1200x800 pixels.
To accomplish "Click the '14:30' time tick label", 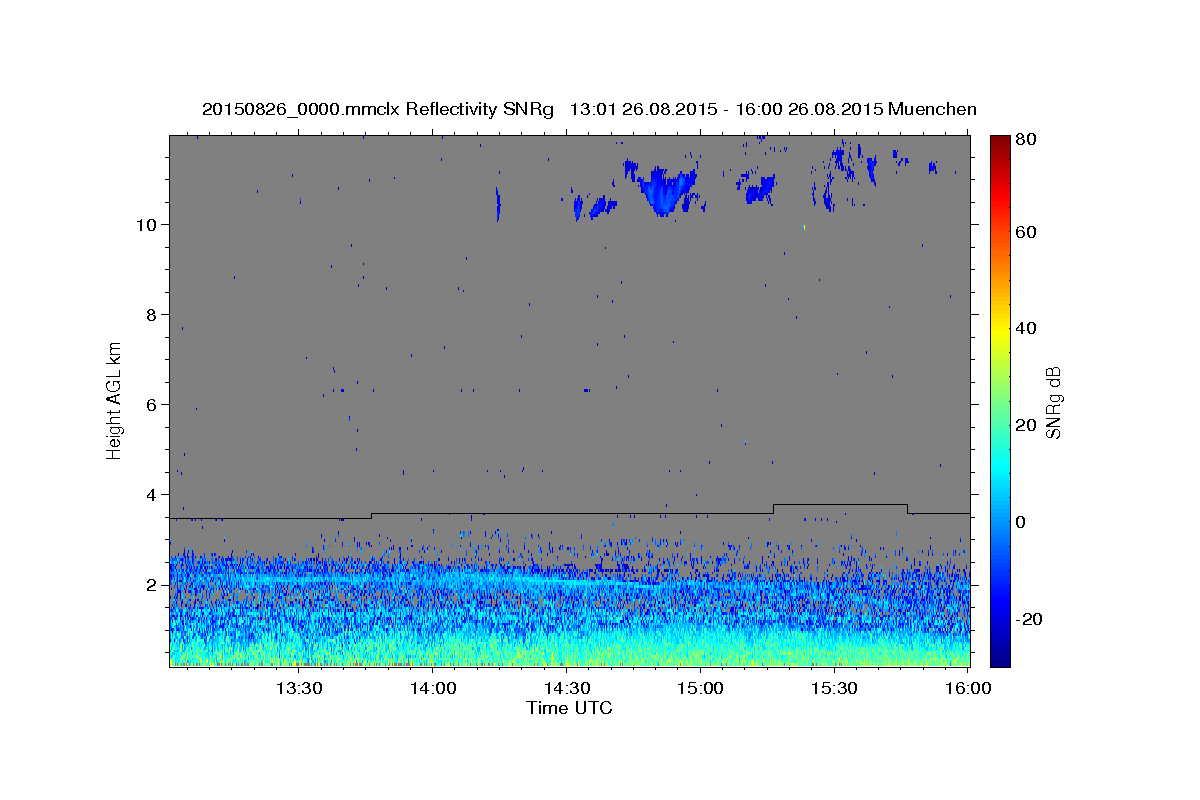I will [566, 689].
